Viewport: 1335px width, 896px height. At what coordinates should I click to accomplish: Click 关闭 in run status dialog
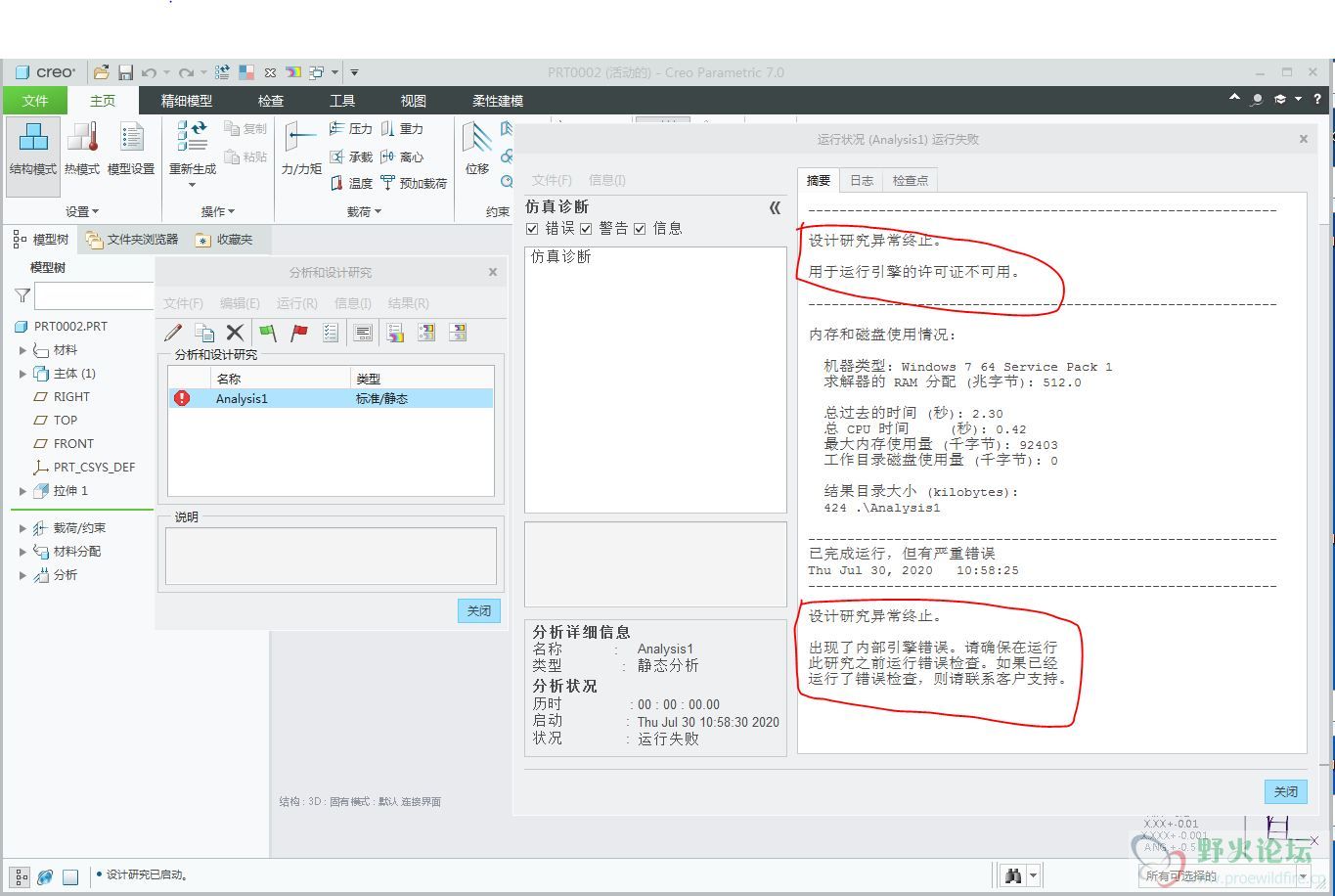pos(1285,792)
